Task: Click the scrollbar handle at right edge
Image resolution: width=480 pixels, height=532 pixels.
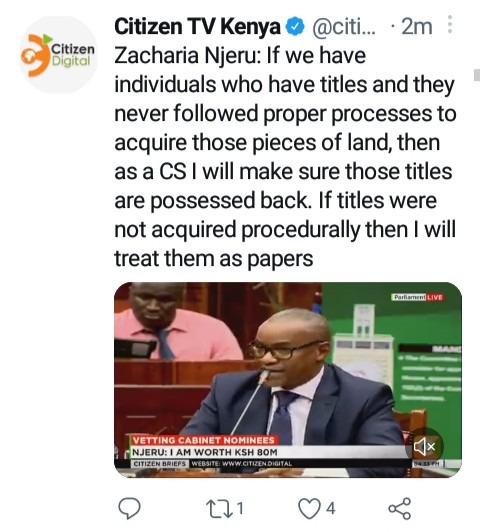Action: point(477,75)
